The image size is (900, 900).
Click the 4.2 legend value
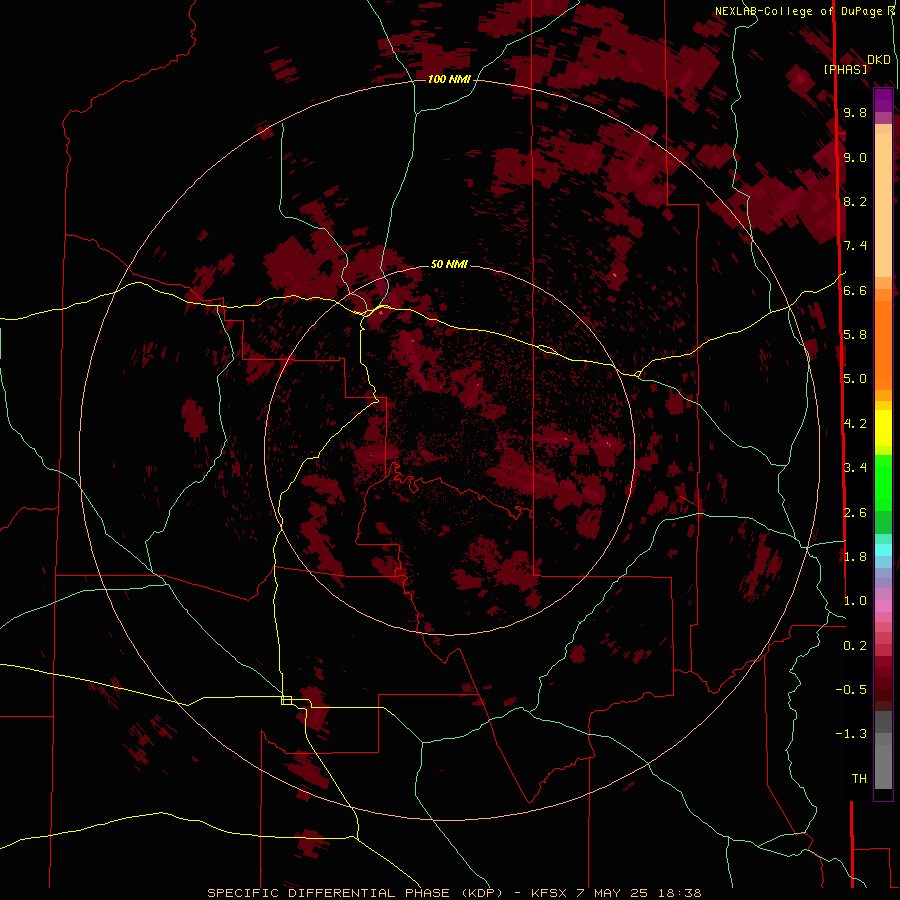tap(855, 424)
